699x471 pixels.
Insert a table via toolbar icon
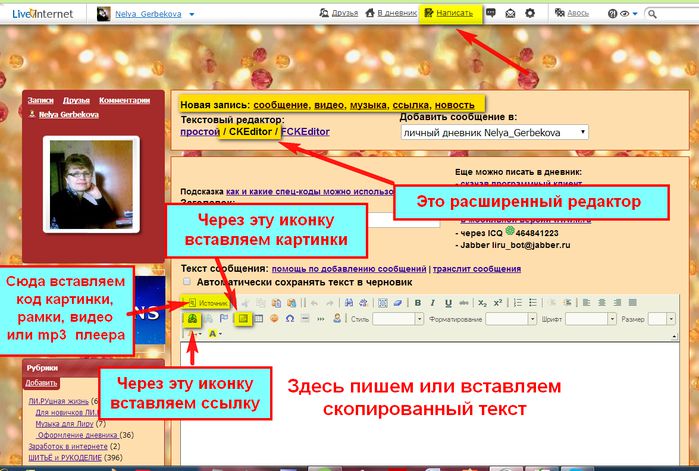259,319
